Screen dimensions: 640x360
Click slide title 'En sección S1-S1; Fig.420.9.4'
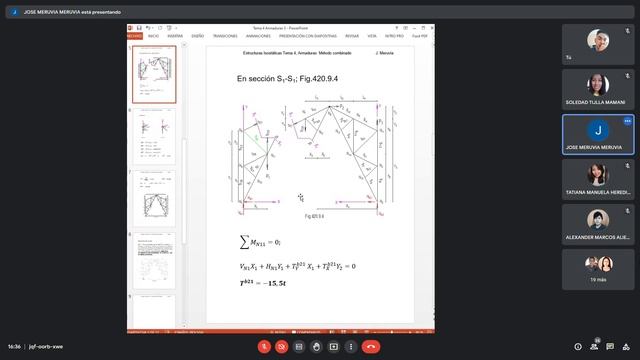tap(287, 79)
